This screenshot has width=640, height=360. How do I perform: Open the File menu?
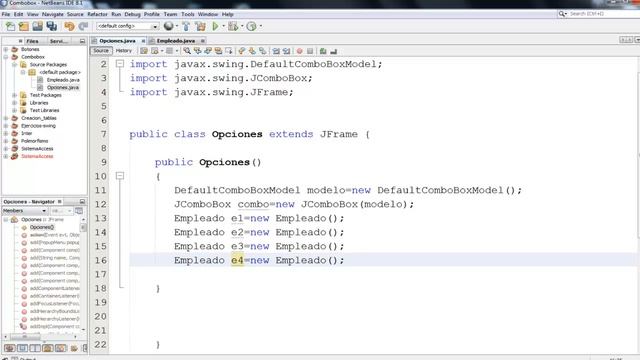click(x=6, y=14)
